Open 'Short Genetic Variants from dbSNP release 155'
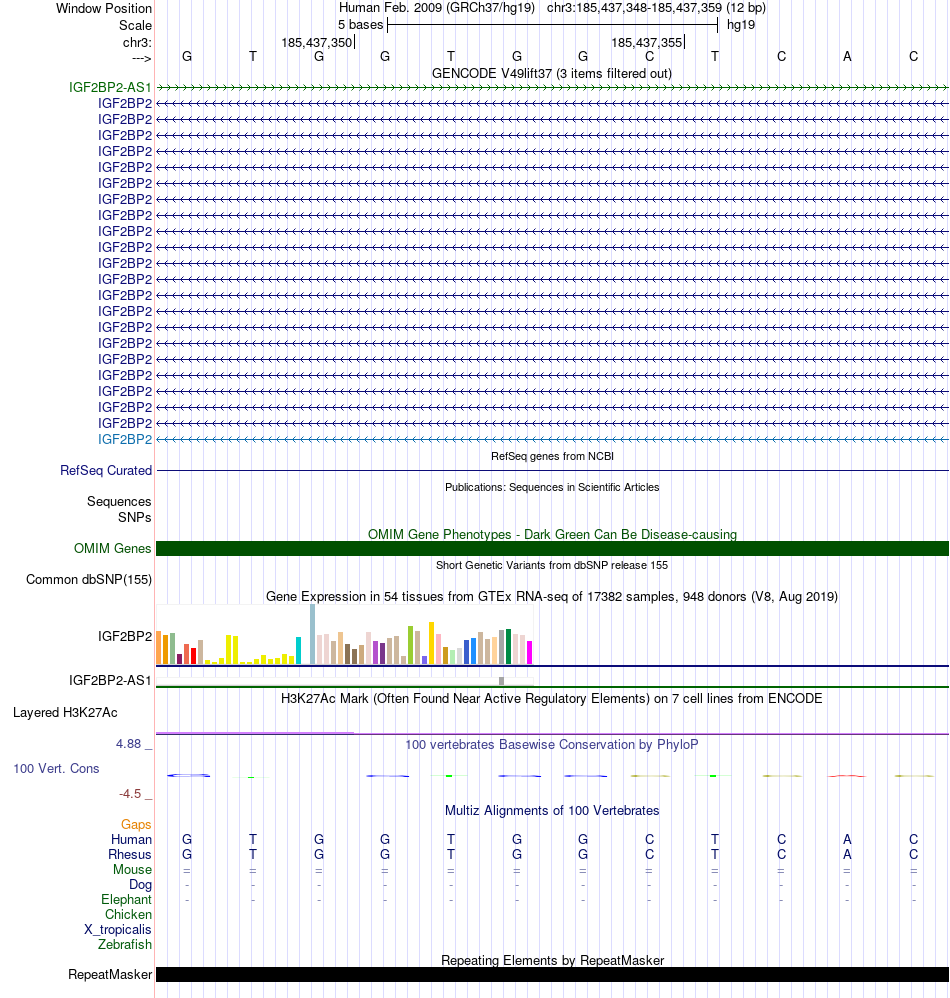 click(552, 565)
